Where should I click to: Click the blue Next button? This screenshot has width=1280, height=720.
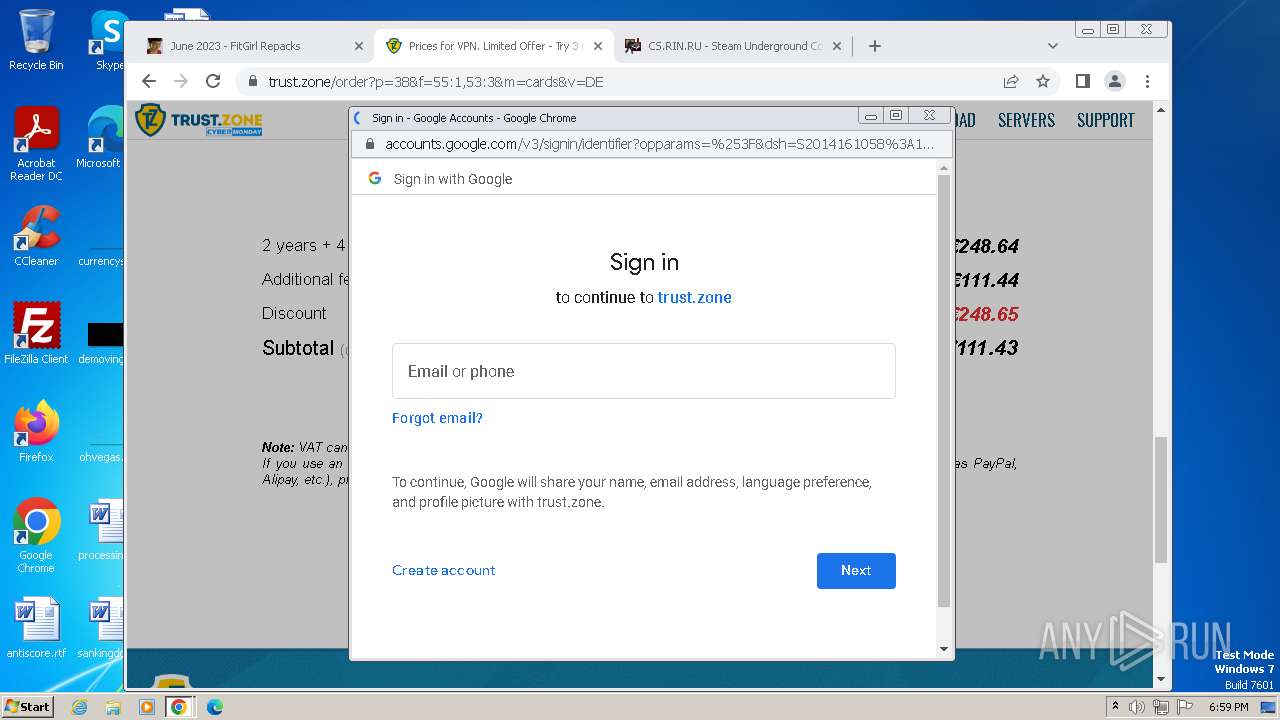tap(856, 570)
